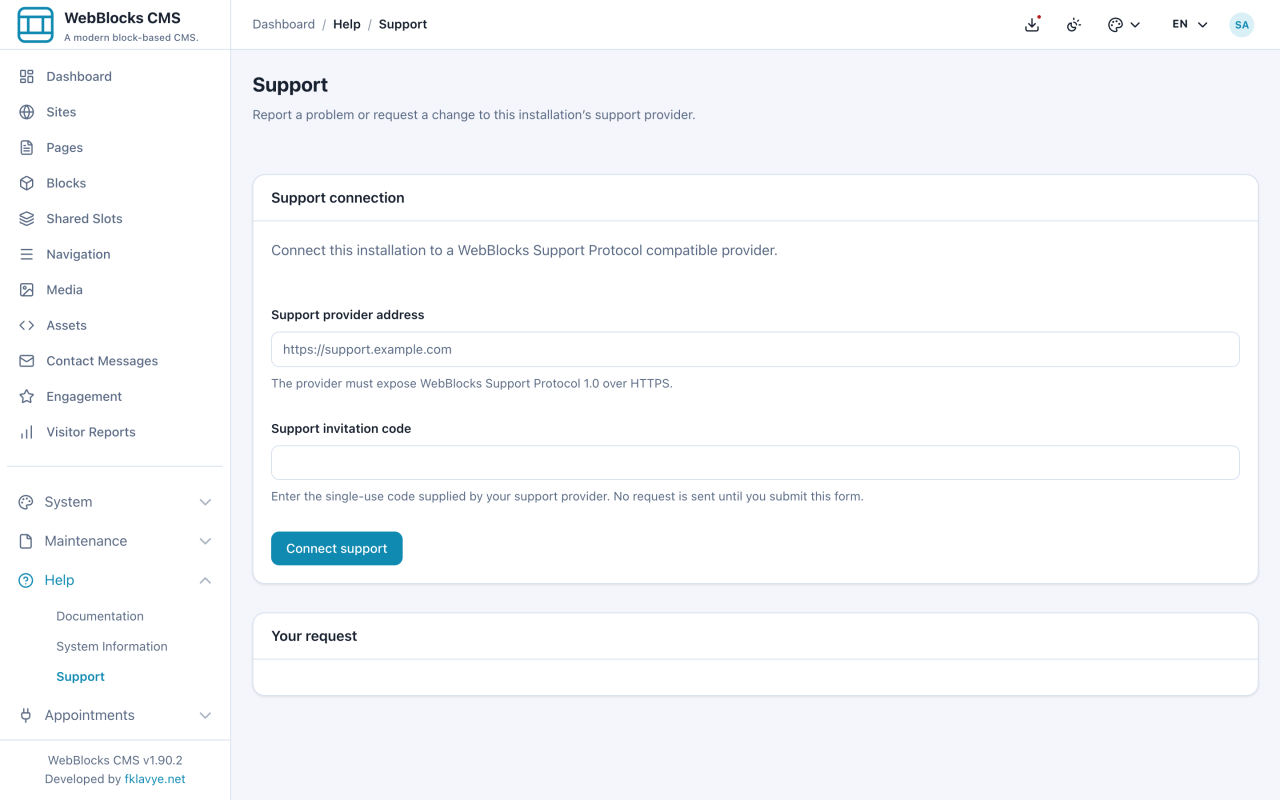Collapse the Help sidebar section
This screenshot has height=800, width=1280.
(115, 580)
